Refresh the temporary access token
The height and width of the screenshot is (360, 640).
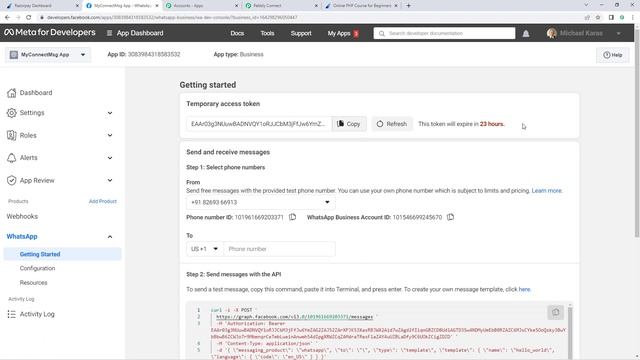tap(392, 124)
